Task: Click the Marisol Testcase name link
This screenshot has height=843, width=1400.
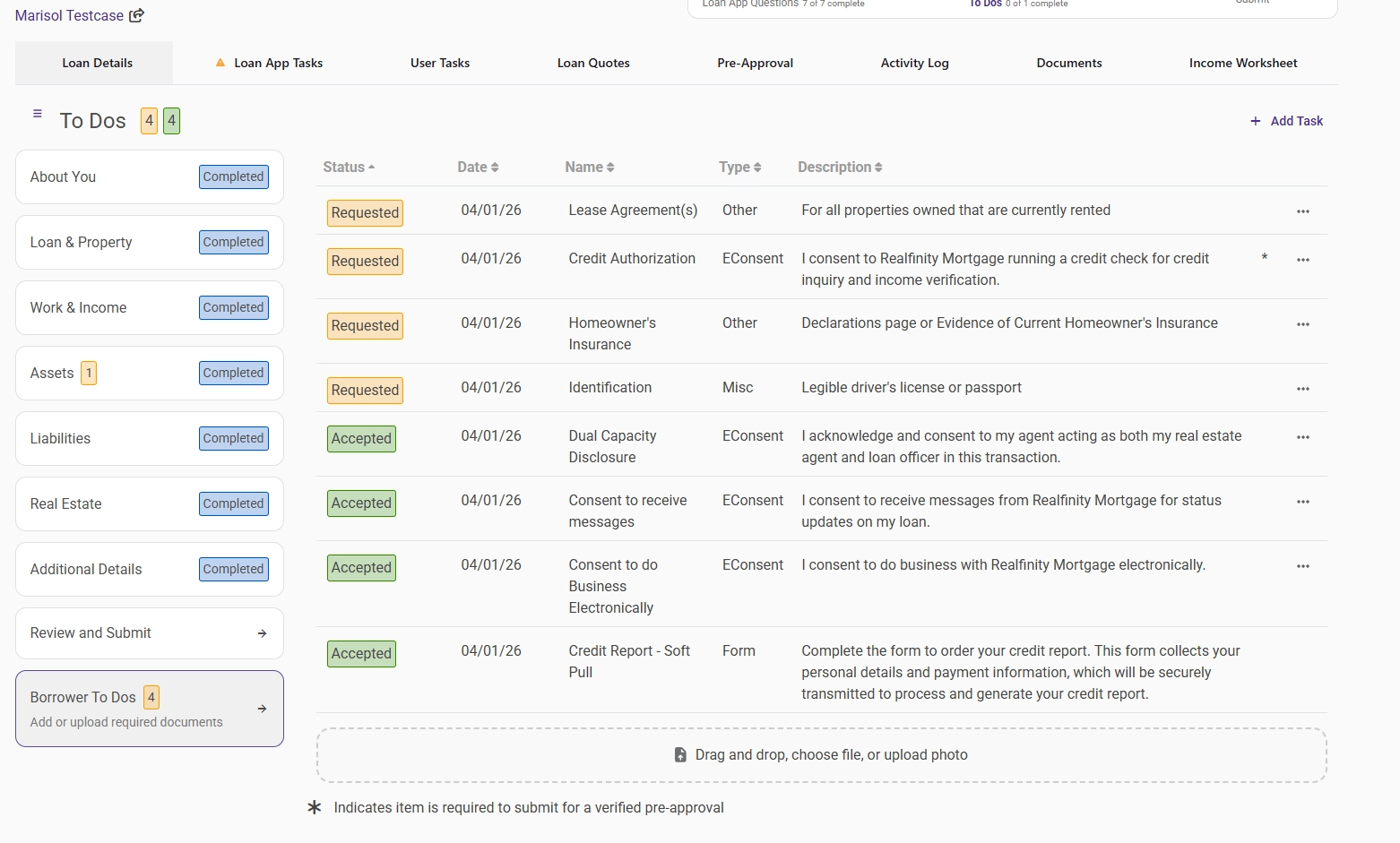Action: pos(69,15)
